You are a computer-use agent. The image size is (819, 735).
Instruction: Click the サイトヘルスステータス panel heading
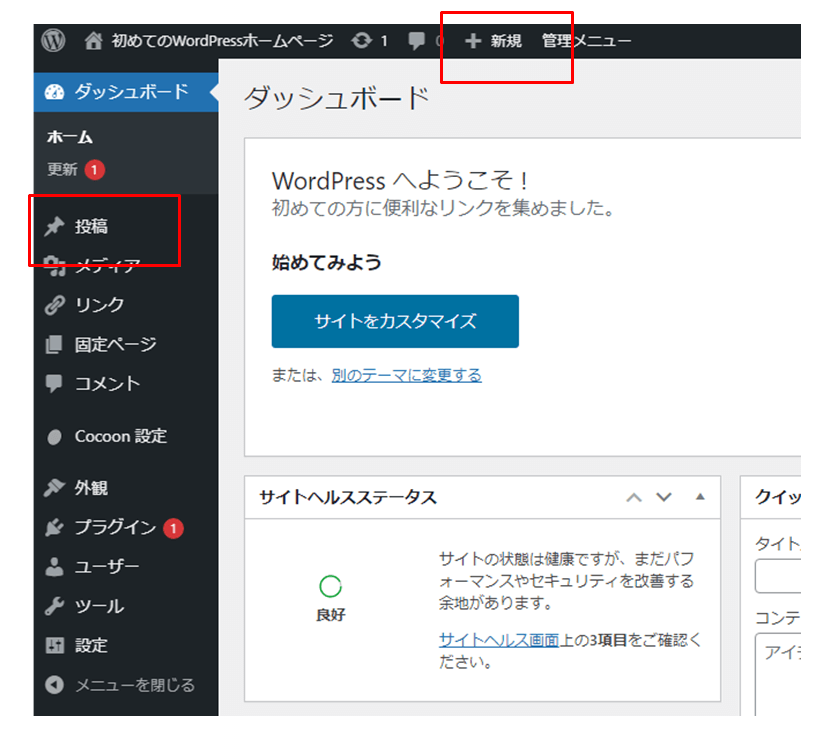click(x=348, y=497)
